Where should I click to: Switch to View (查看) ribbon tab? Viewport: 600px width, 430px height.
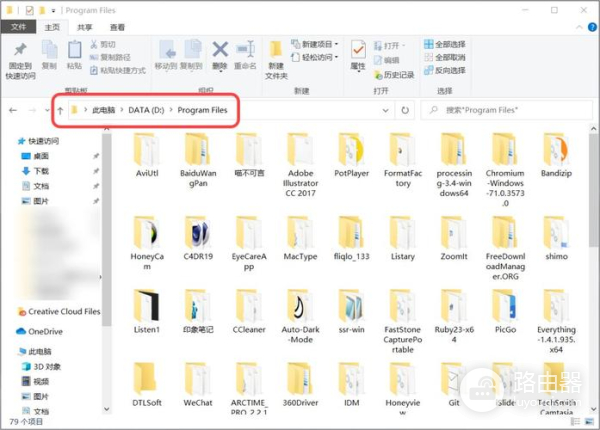[117, 27]
